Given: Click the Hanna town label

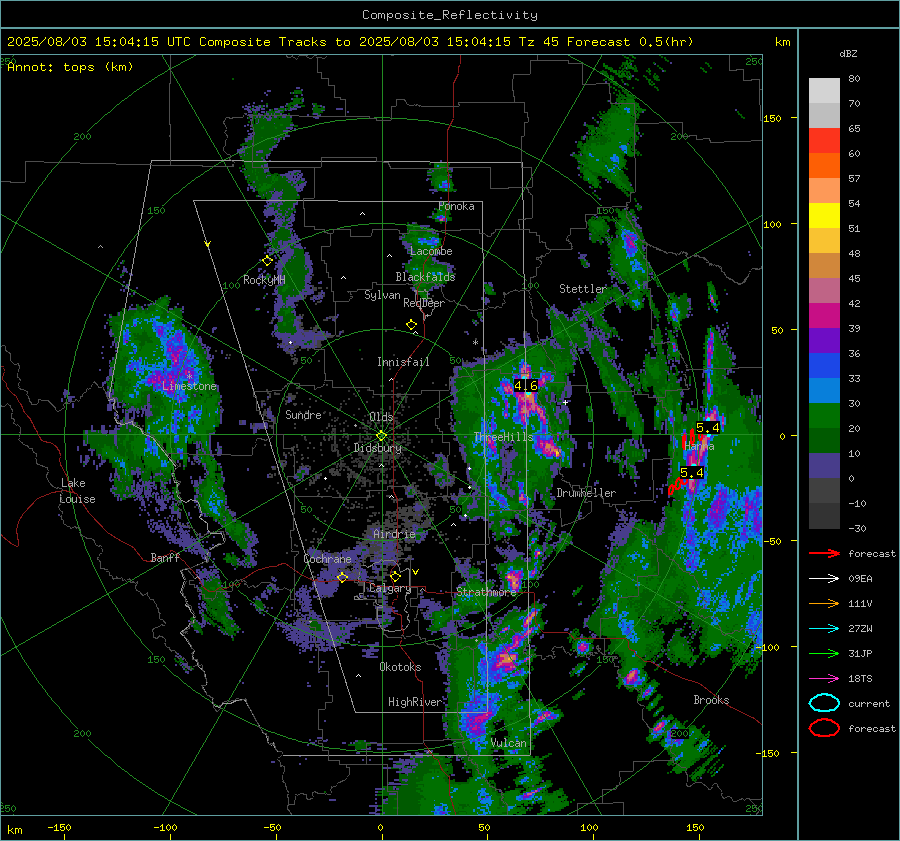Looking at the screenshot, I should [699, 446].
